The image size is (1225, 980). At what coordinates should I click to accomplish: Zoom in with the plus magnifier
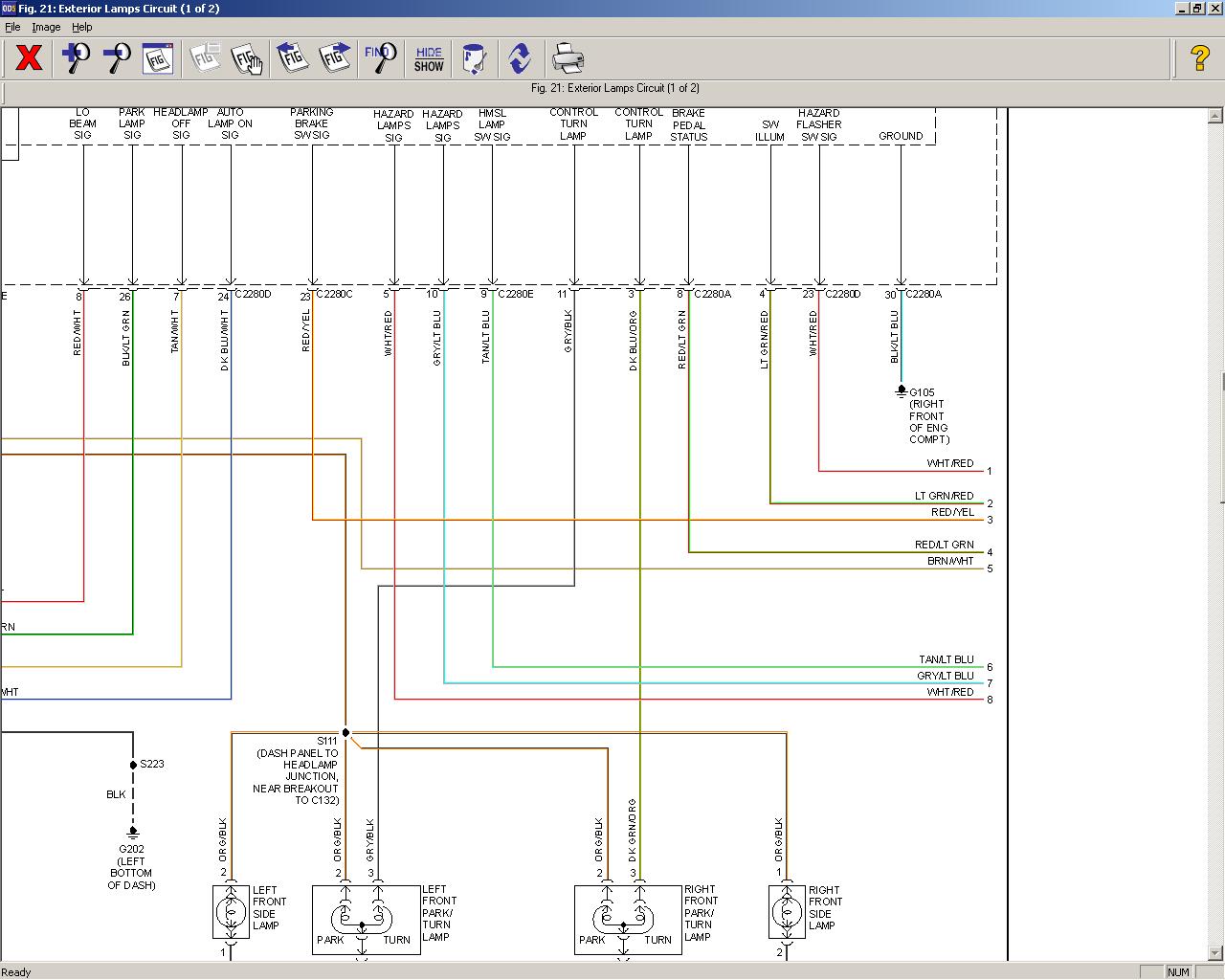76,58
